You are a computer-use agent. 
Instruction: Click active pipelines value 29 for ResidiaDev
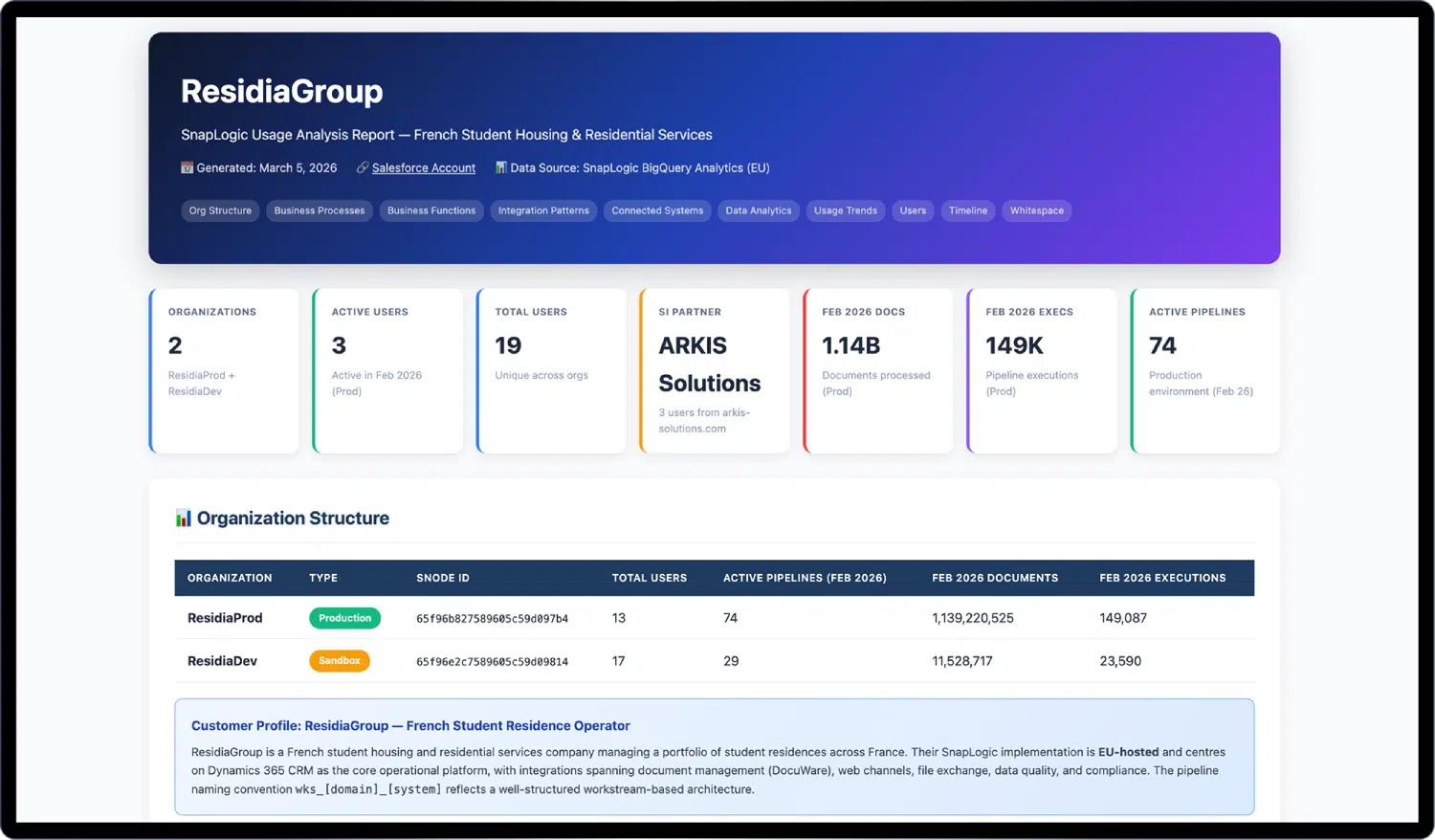731,661
